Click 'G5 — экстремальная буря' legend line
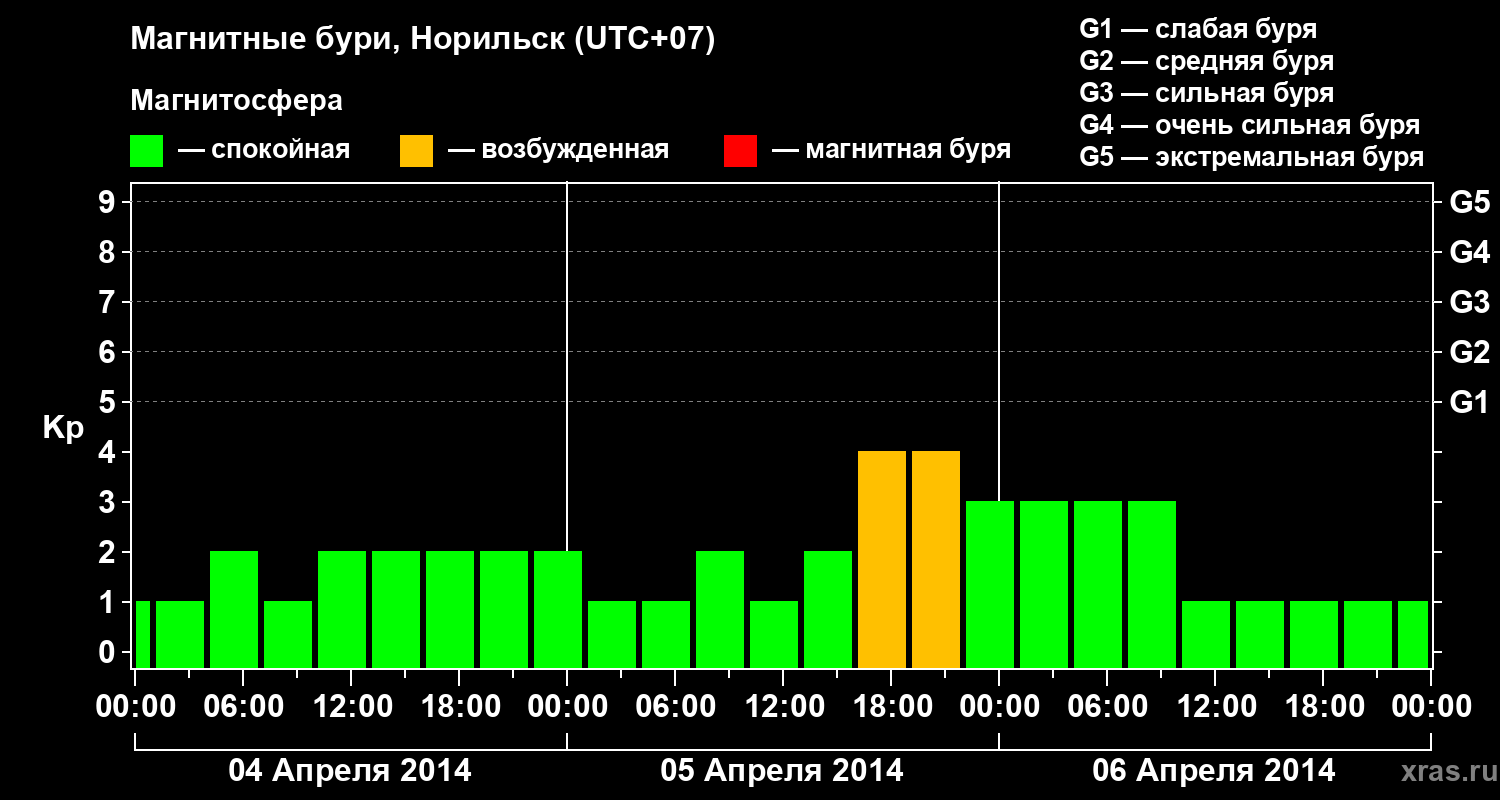The height and width of the screenshot is (800, 1500). pyautogui.click(x=1252, y=157)
